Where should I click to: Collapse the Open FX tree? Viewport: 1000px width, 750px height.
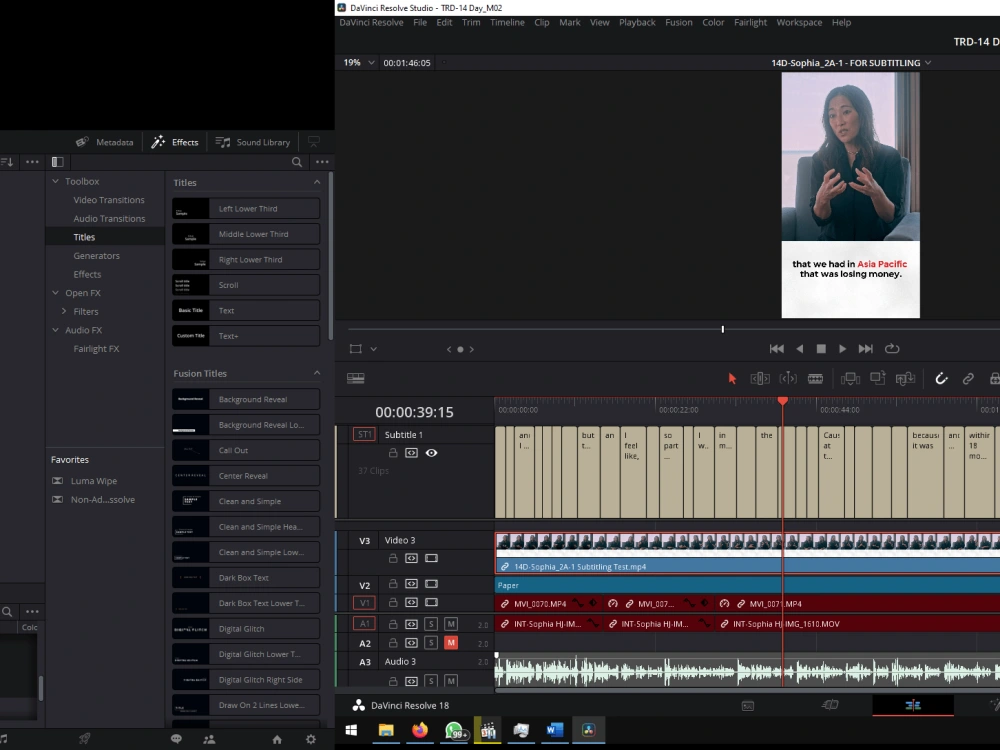(x=55, y=293)
